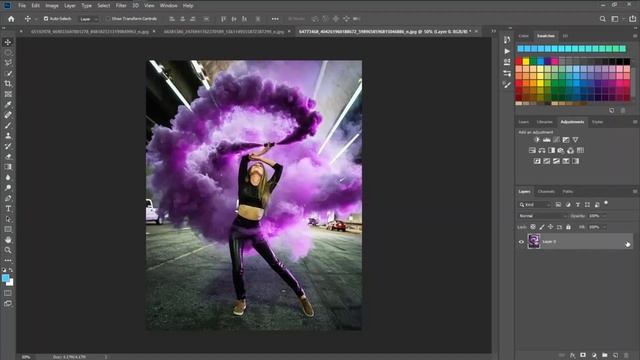Open the Layers panel flyout menu
Image resolution: width=640 pixels, height=360 pixels.
click(x=635, y=191)
